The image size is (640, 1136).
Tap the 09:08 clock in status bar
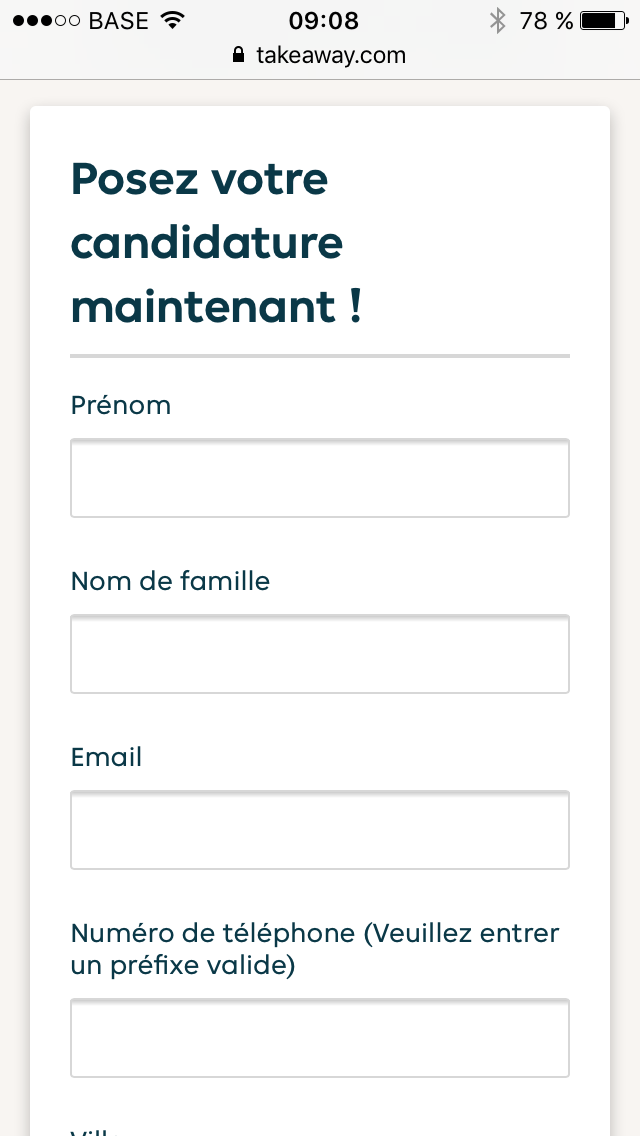[323, 20]
